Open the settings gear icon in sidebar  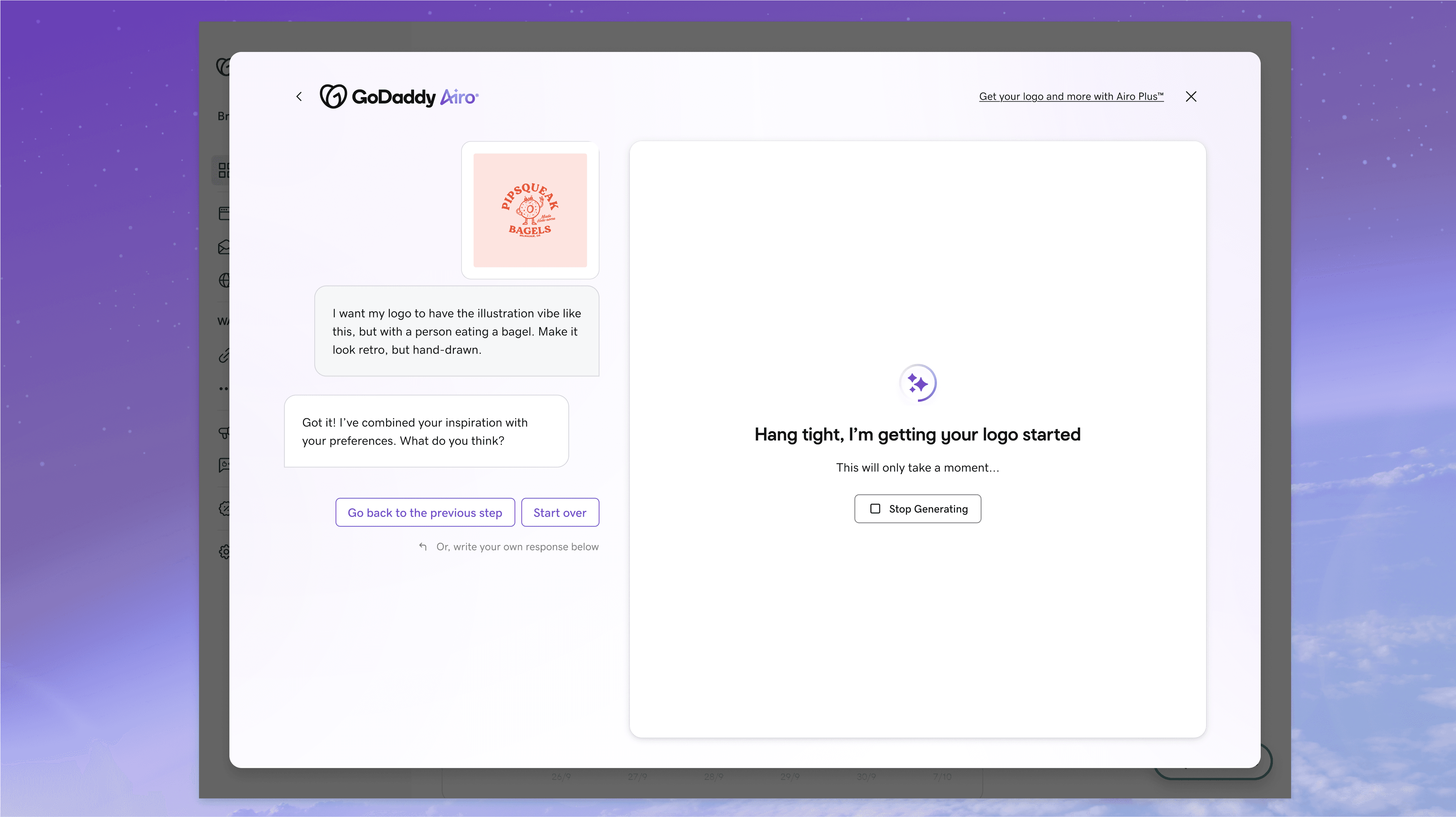[x=224, y=551]
